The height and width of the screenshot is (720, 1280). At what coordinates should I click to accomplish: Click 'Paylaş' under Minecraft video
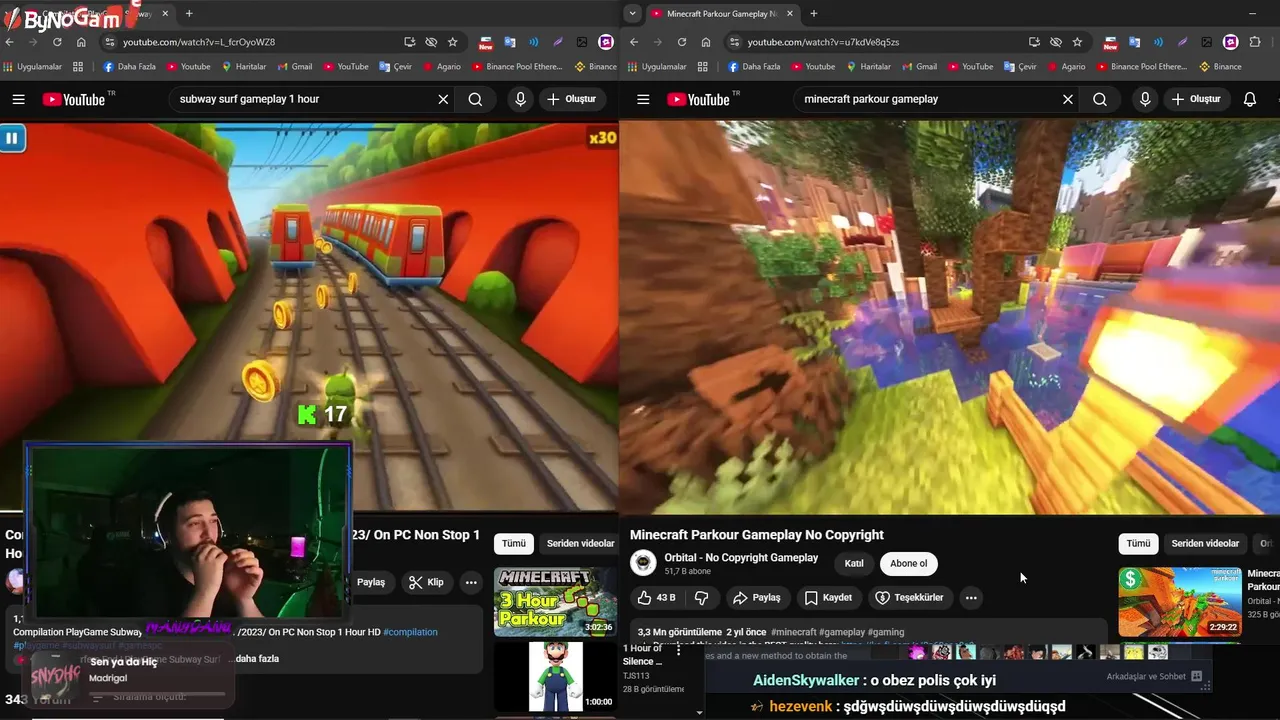(757, 597)
